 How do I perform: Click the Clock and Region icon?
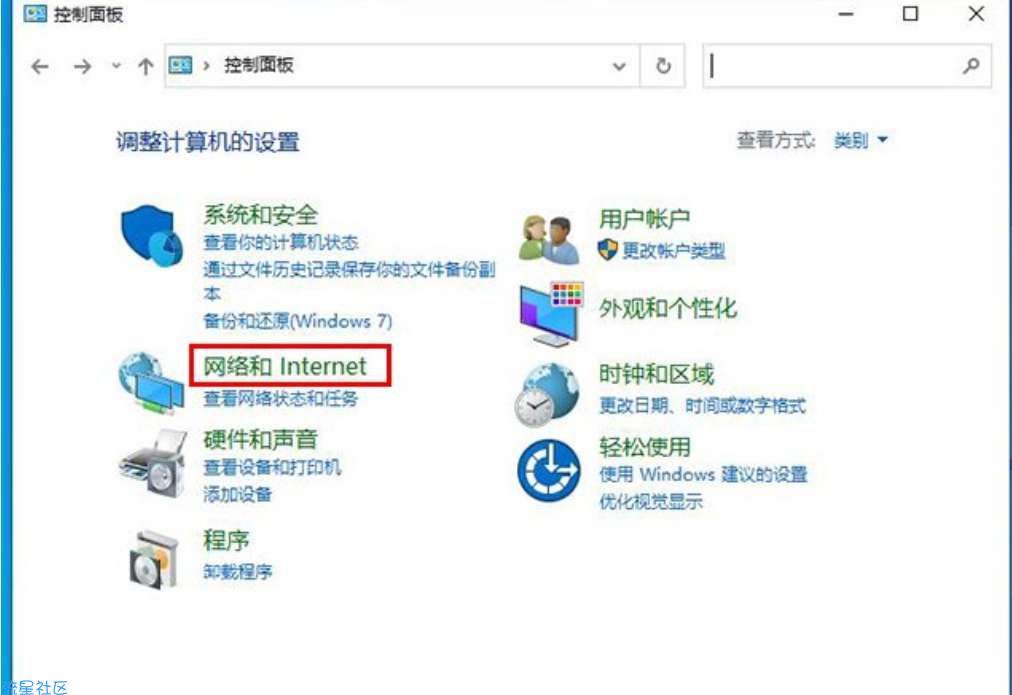[547, 393]
